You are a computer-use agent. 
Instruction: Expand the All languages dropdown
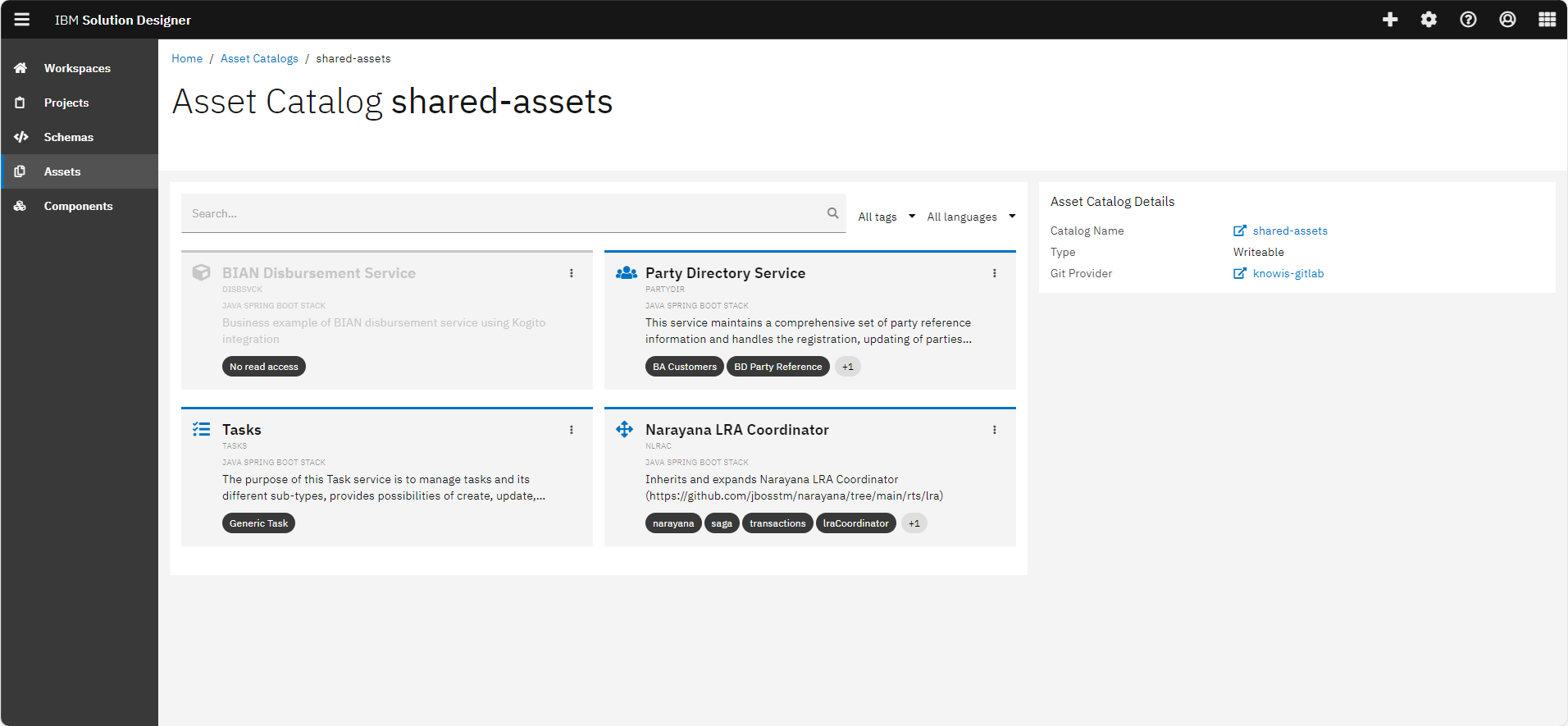[x=971, y=217]
